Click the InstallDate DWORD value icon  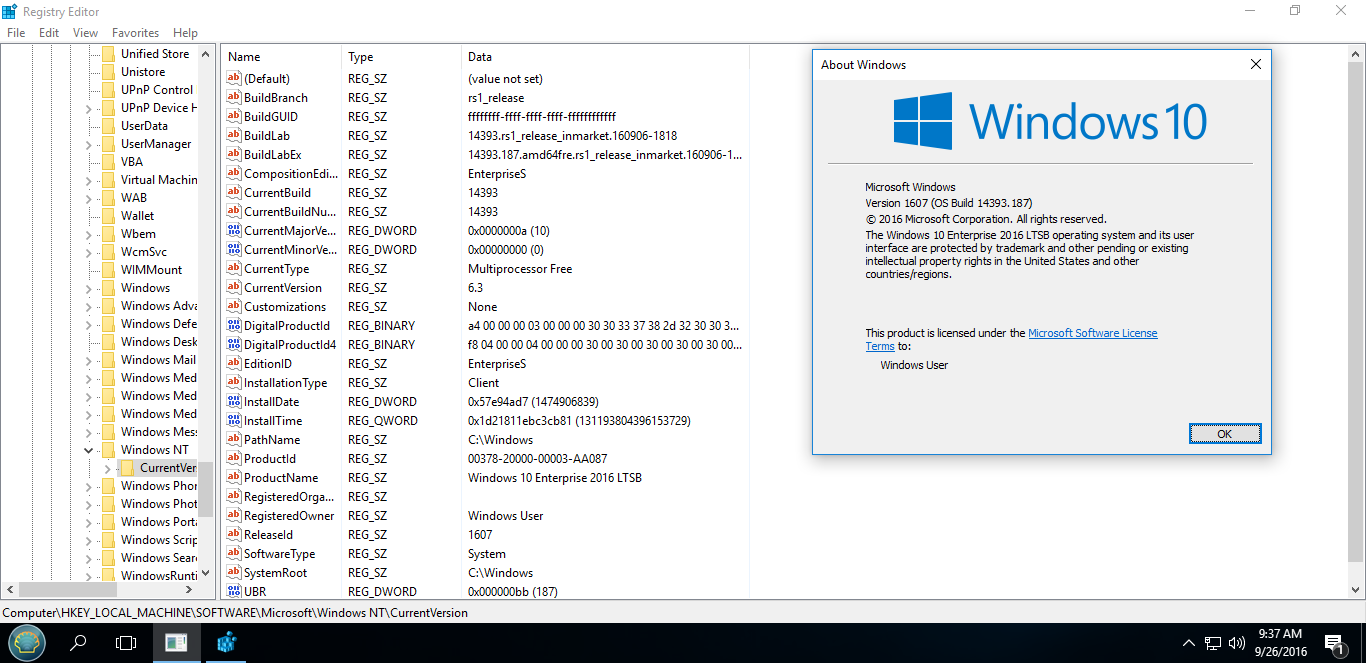click(233, 402)
